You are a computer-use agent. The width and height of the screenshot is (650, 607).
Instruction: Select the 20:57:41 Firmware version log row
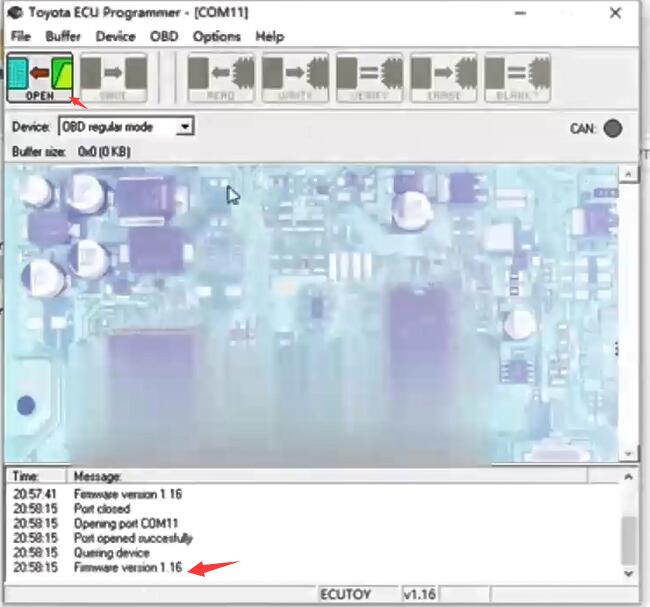313,494
